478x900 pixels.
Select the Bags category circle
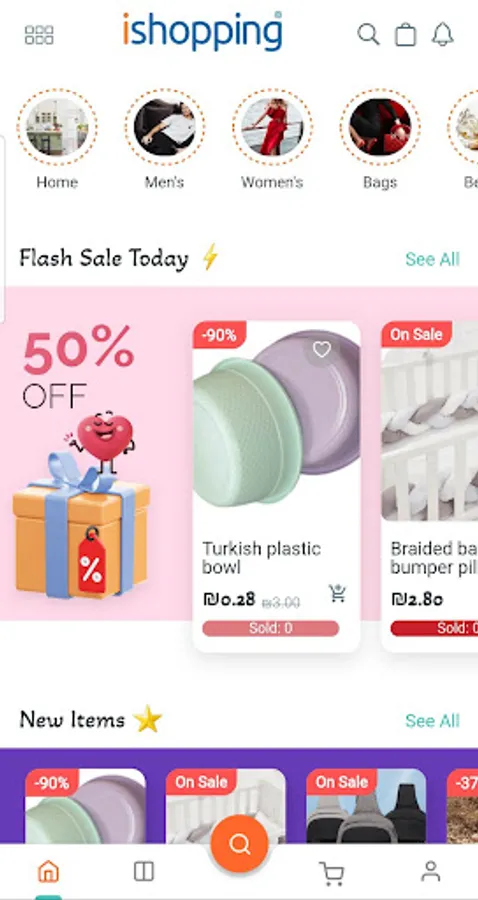[380, 127]
